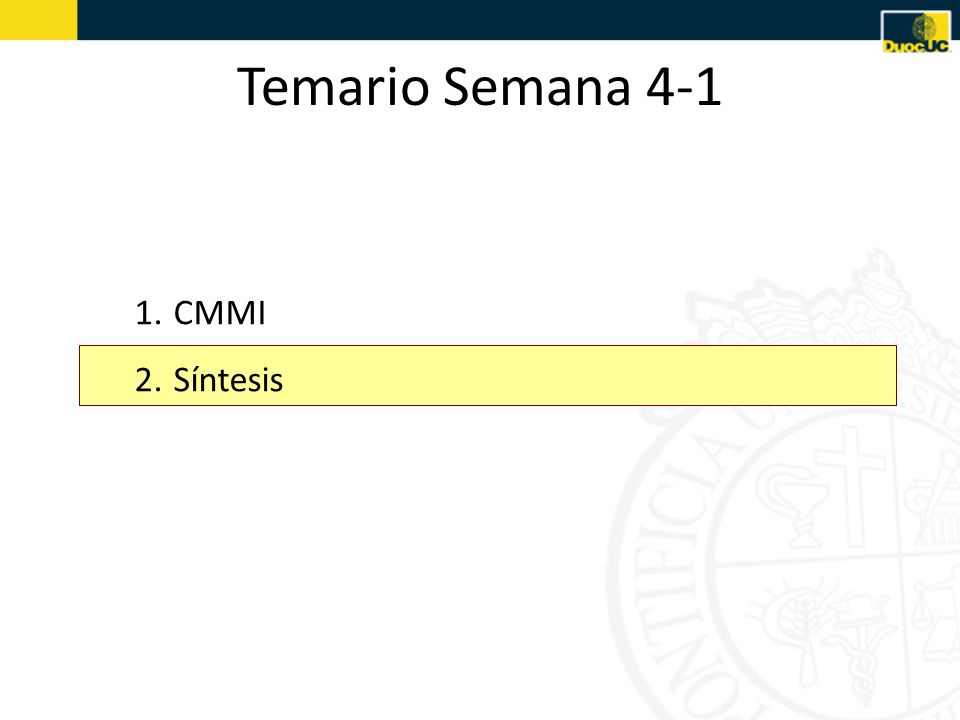Click the crest emblem inside the DuocUC logo
The width and height of the screenshot is (960, 720).
point(924,28)
